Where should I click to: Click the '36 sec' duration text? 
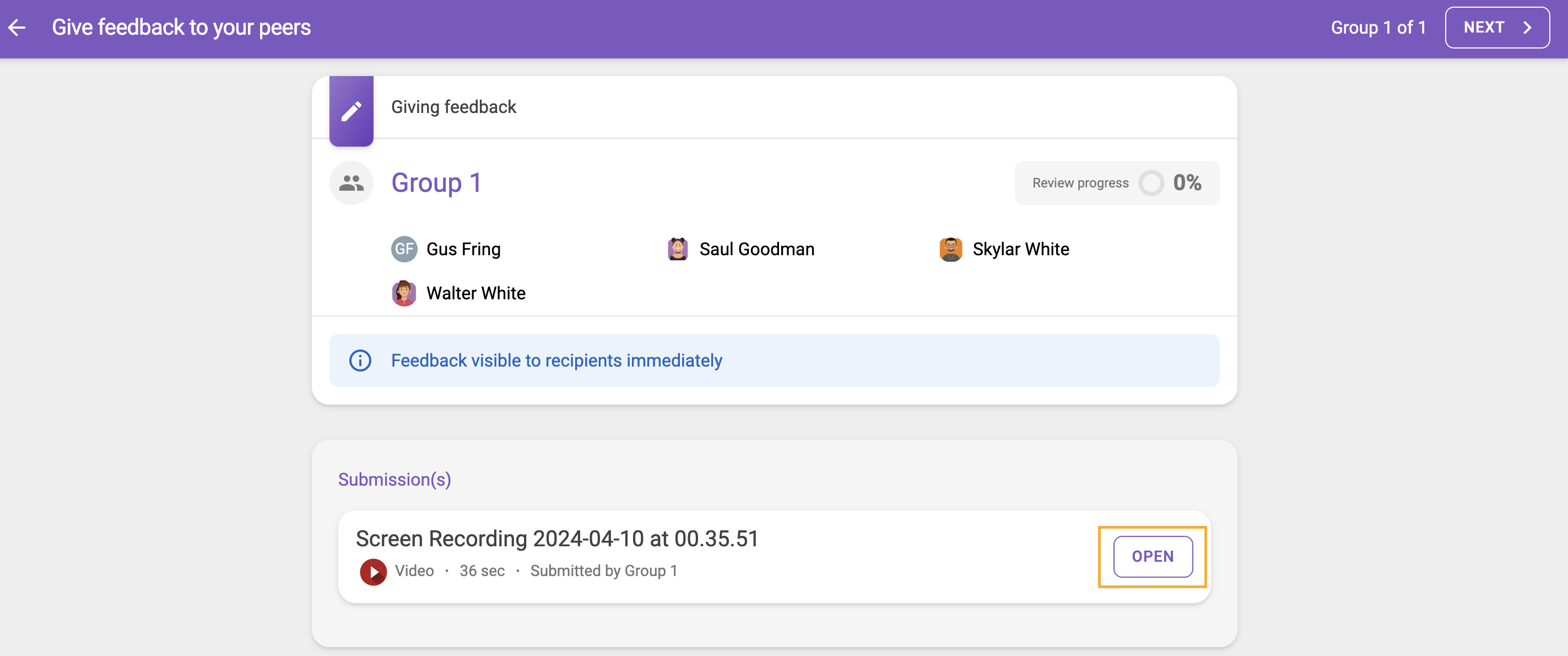point(482,571)
